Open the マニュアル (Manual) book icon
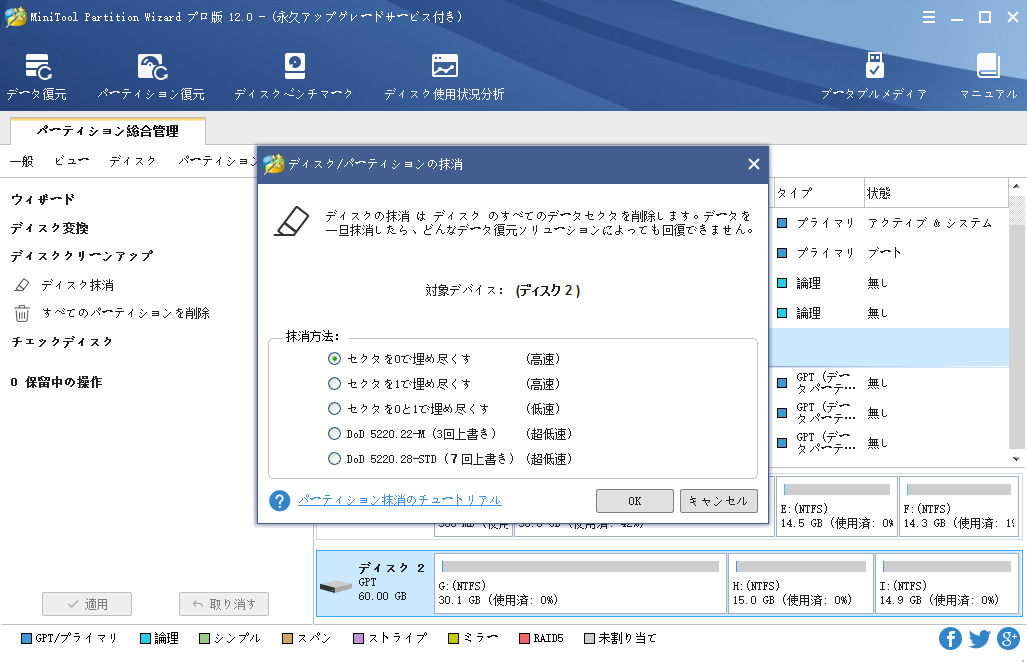This screenshot has width=1027, height=662. 988,68
